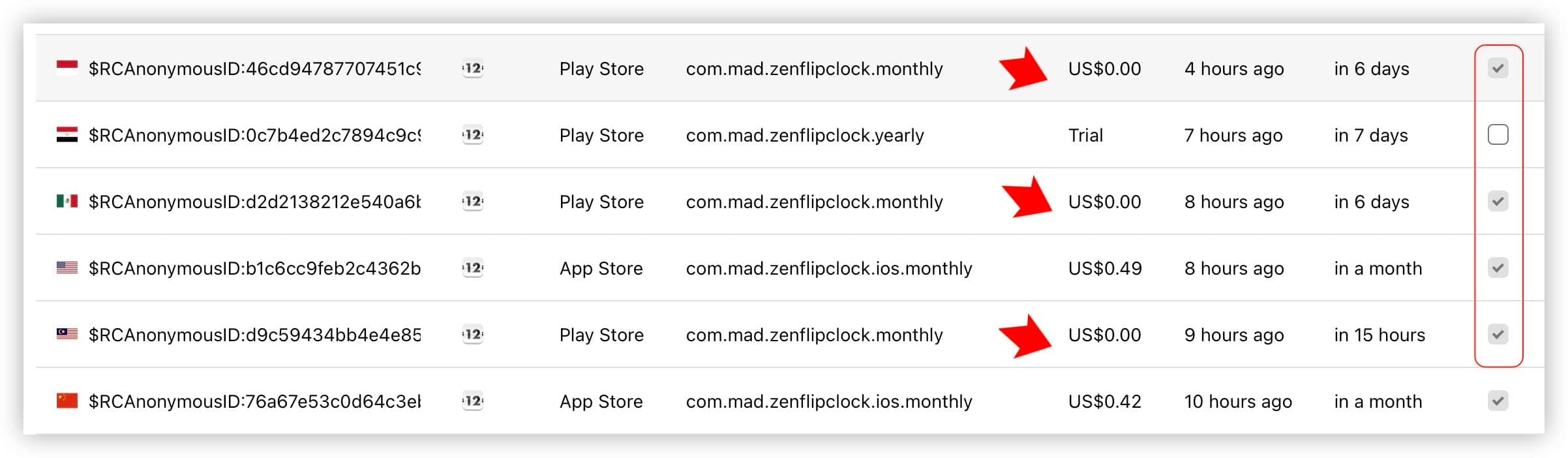The height and width of the screenshot is (458, 1568).
Task: Click the 12 badge icon in the China row
Action: point(473,401)
